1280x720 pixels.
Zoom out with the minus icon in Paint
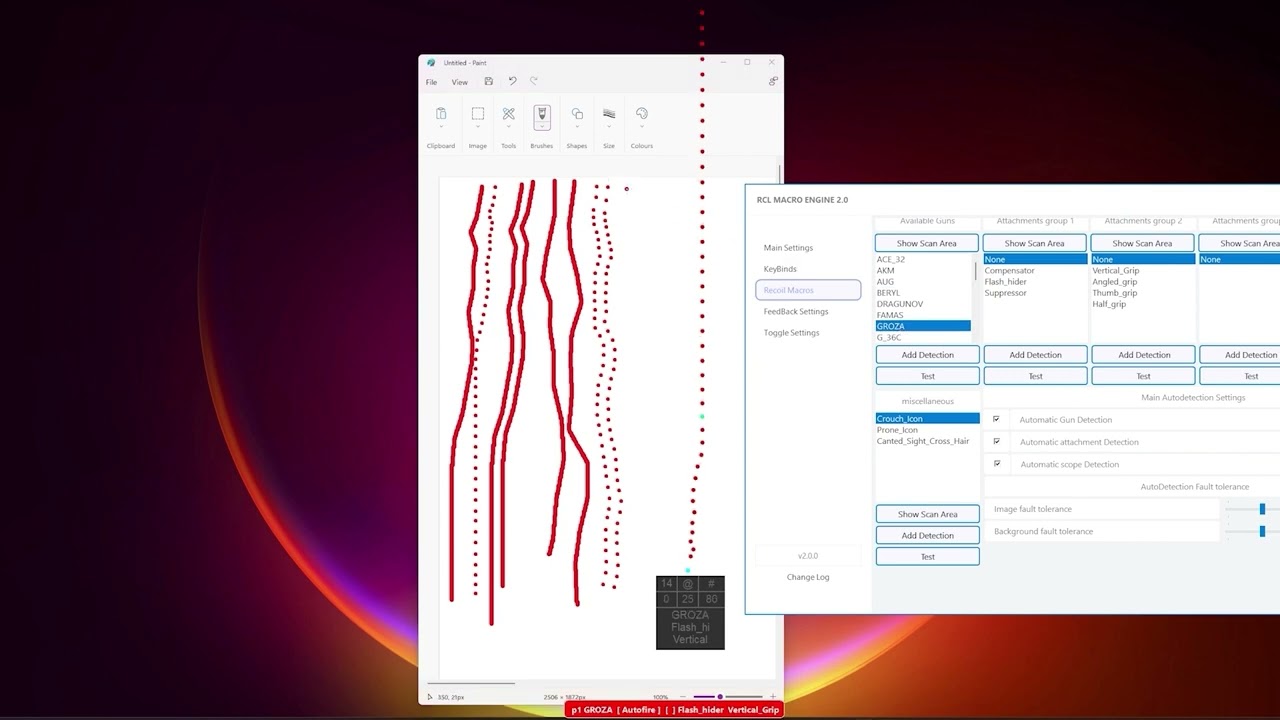685,697
